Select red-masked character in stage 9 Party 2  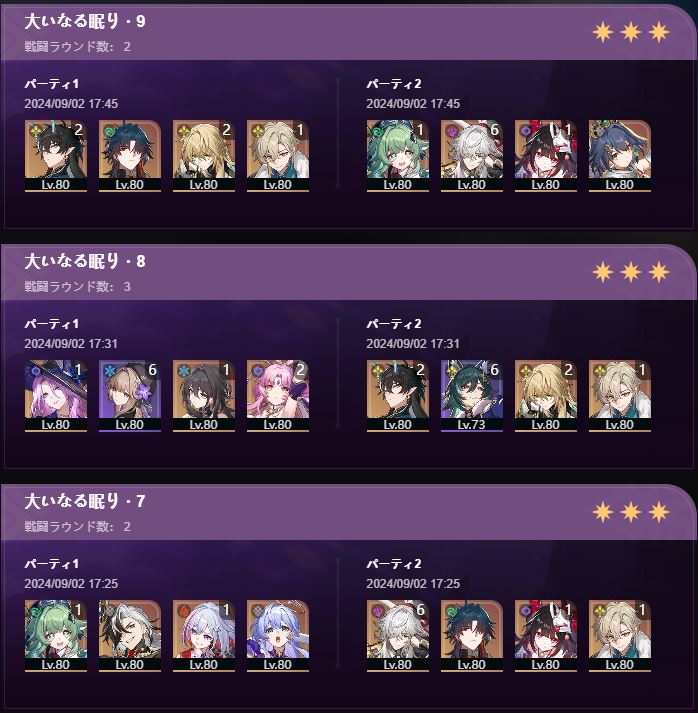[546, 156]
